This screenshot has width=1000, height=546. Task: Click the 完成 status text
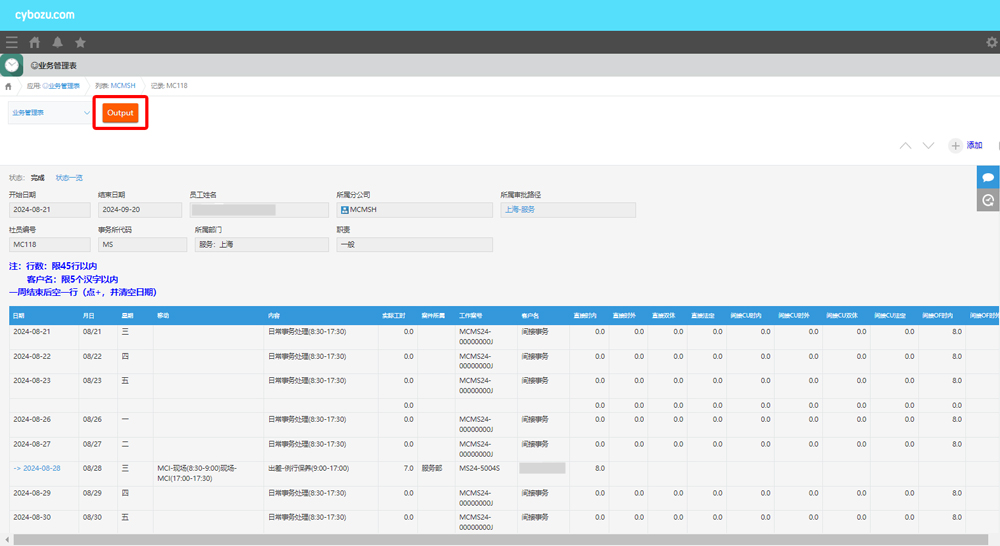click(38, 178)
